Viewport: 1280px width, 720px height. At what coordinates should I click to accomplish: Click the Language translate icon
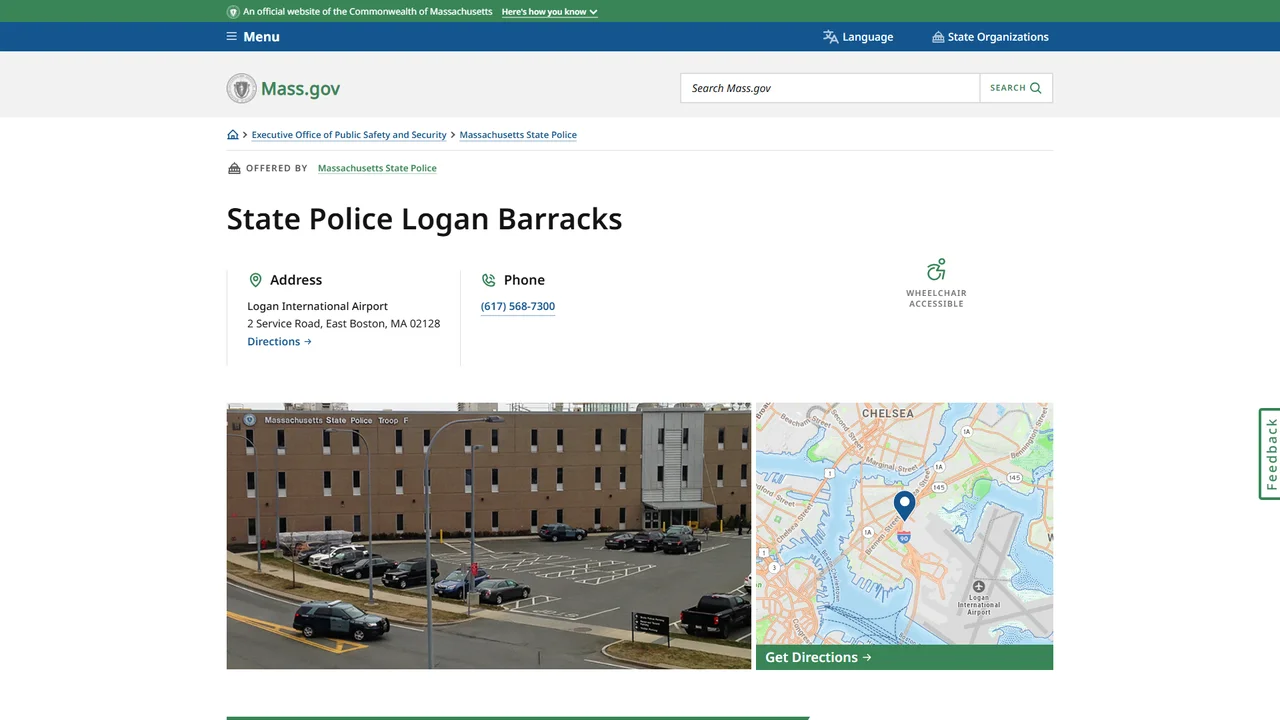click(x=830, y=37)
